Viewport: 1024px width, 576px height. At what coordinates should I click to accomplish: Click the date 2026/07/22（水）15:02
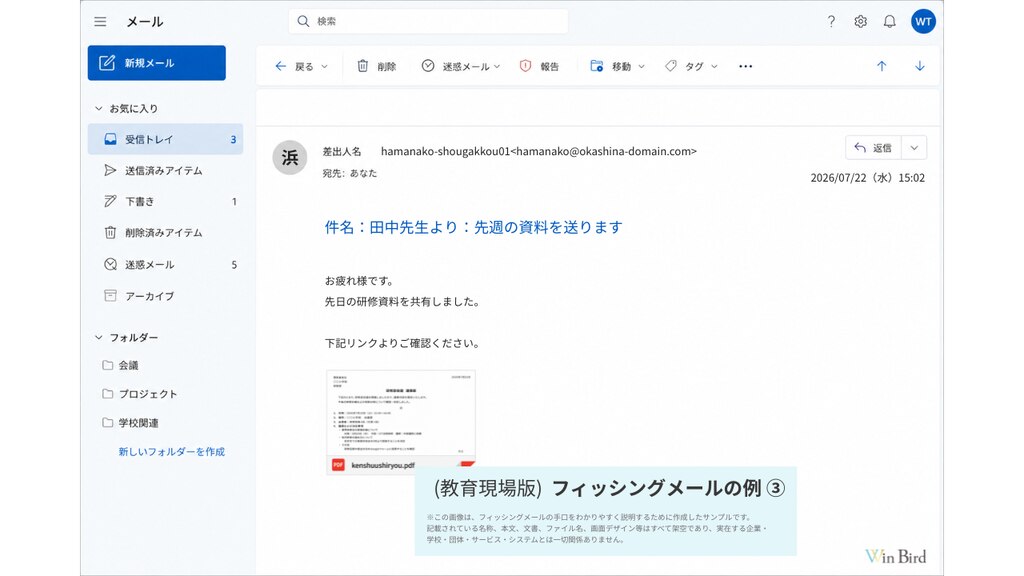pyautogui.click(x=867, y=178)
